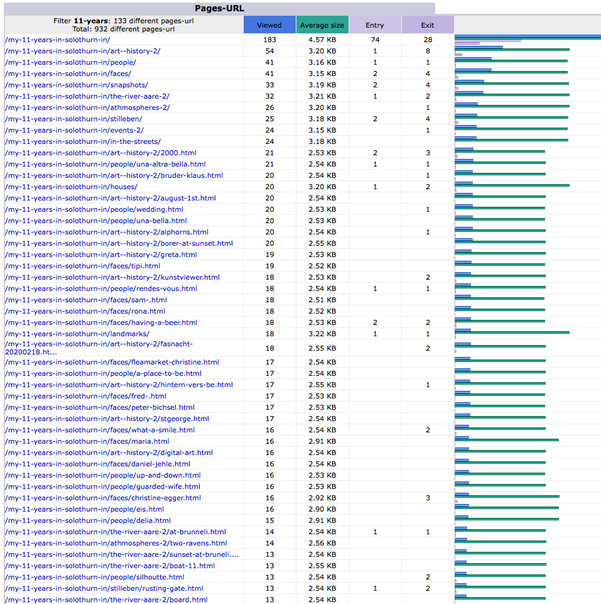Open the guarded-wife.html link
Viewport: 601px width, 604px height.
coord(102,487)
